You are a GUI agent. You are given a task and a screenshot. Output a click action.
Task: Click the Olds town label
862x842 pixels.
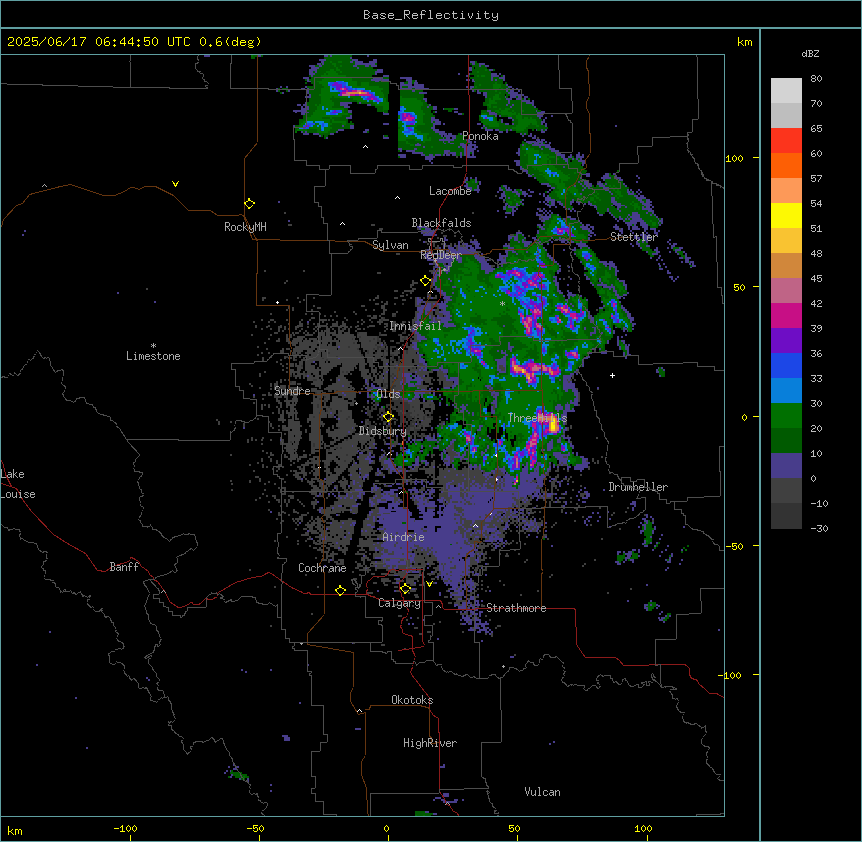388,394
